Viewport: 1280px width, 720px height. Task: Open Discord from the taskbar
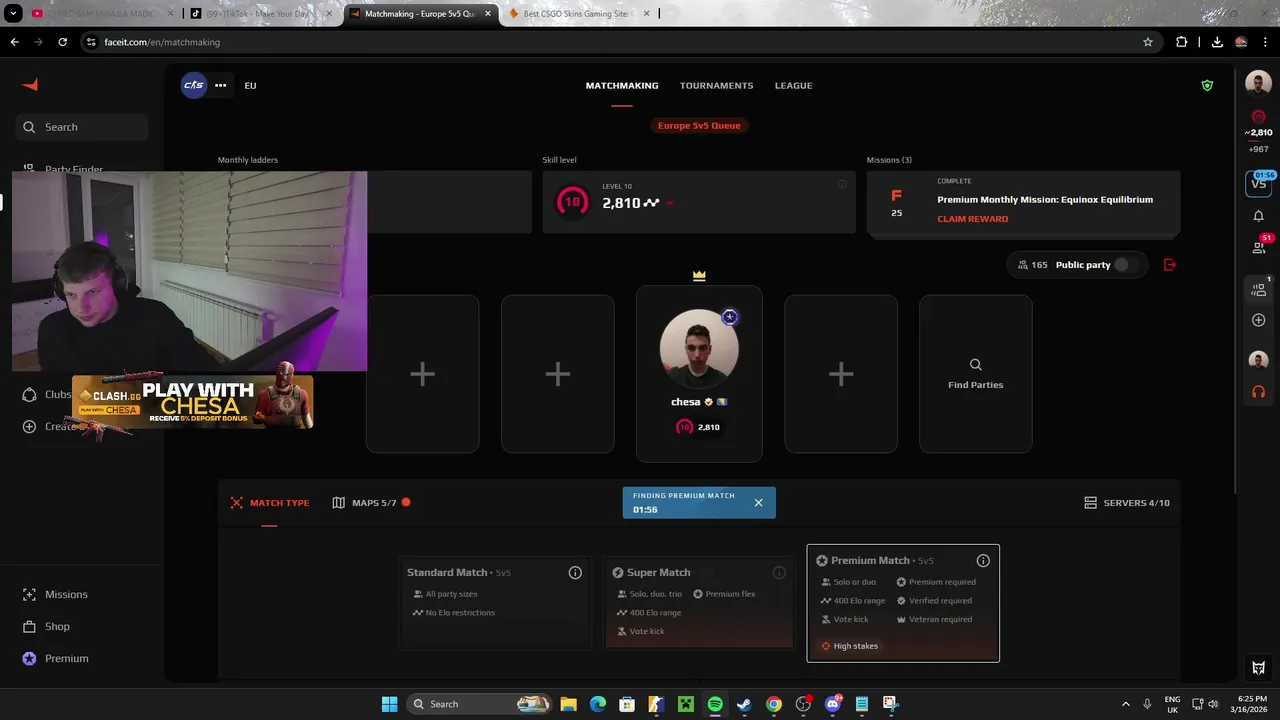point(833,704)
